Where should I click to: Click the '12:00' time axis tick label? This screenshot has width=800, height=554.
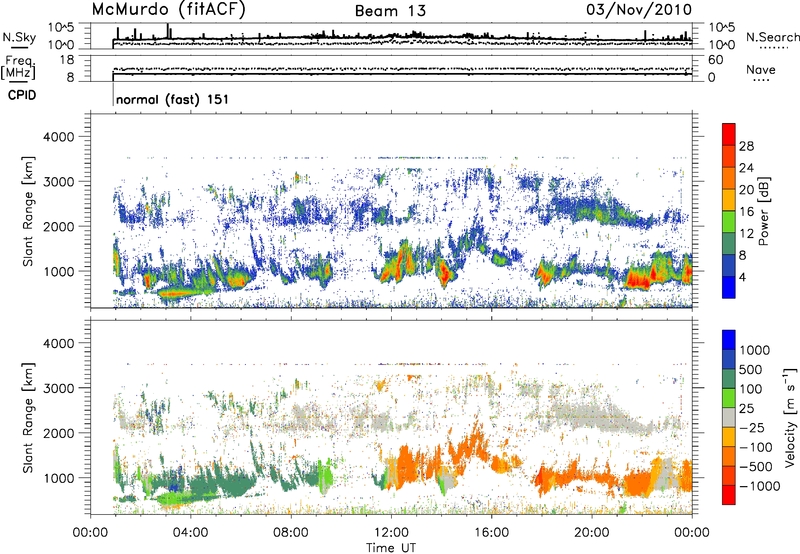tap(391, 533)
